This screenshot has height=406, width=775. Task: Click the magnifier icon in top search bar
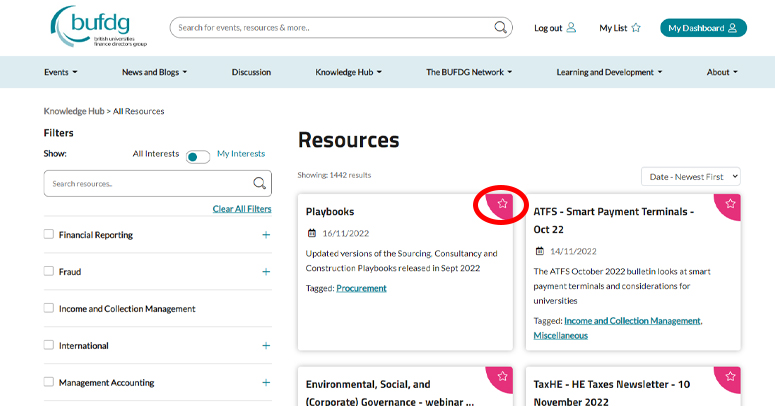[500, 28]
